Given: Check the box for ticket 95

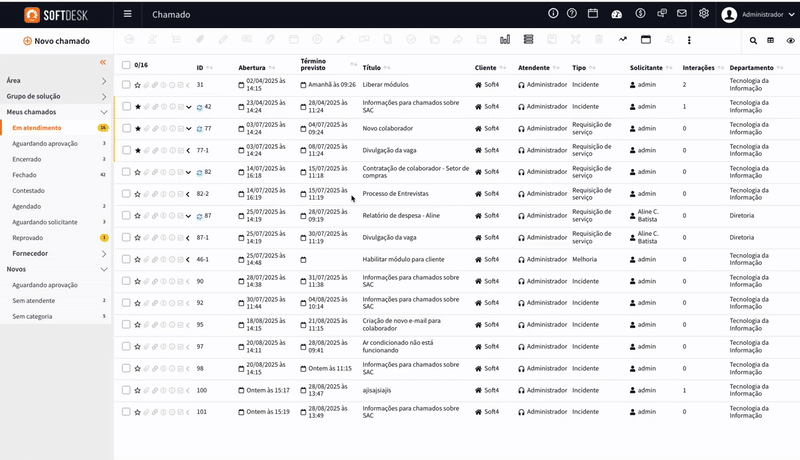Looking at the screenshot, I should (126, 324).
